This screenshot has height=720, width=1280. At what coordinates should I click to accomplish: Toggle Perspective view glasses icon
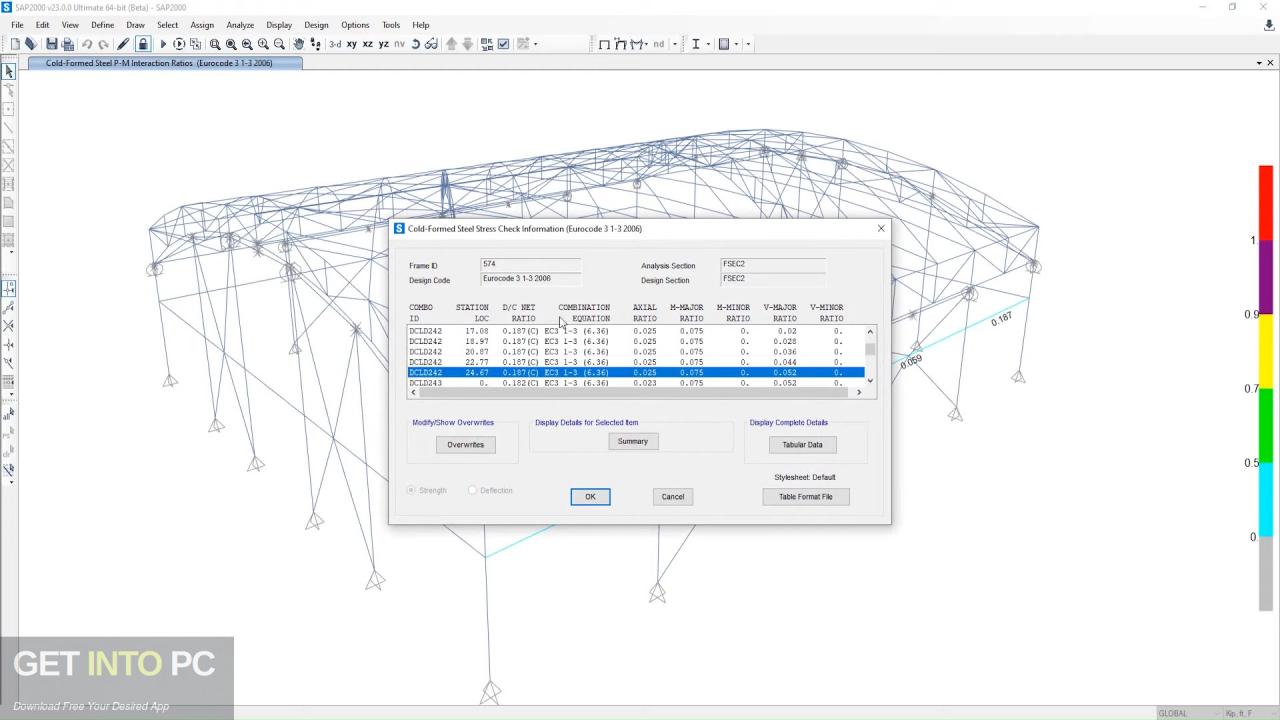432,44
